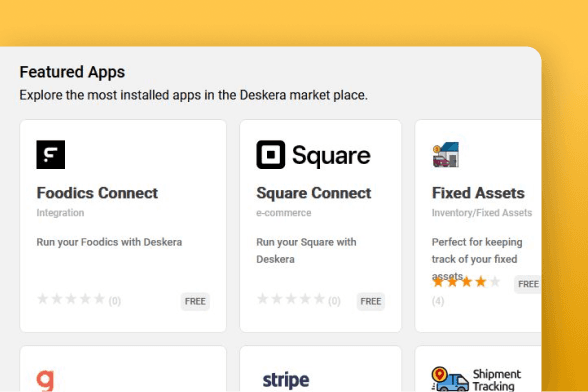The width and height of the screenshot is (588, 392).
Task: Open the Fixed Assets app title
Action: pyautogui.click(x=478, y=193)
